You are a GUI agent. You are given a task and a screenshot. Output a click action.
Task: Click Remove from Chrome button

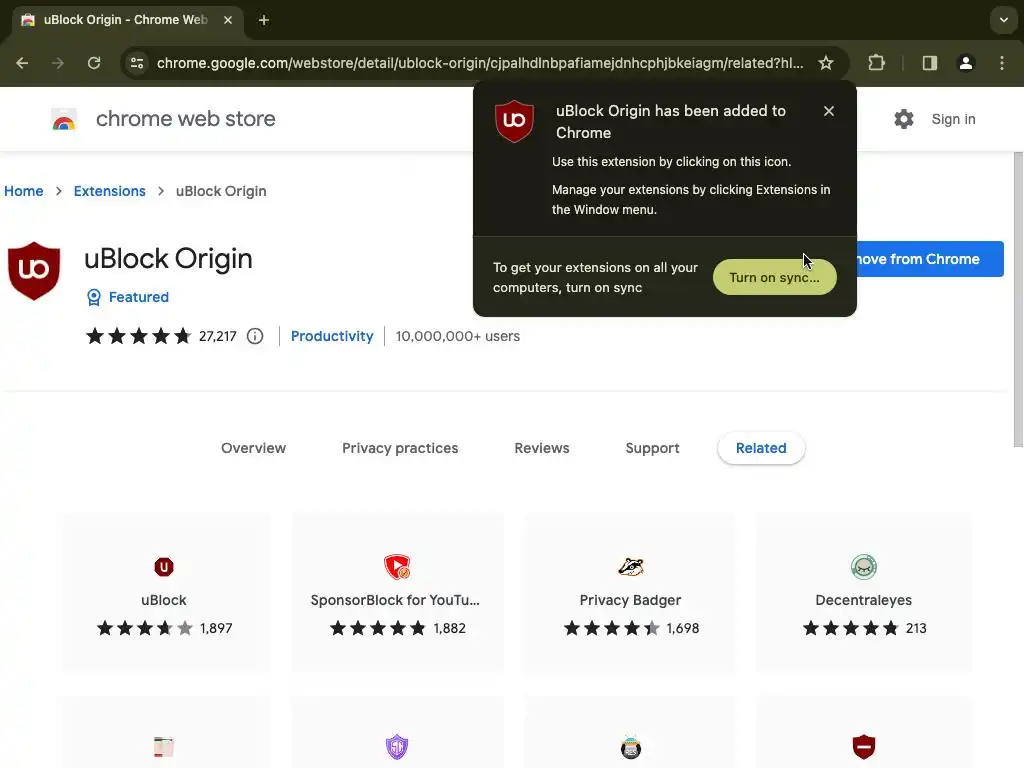pyautogui.click(x=929, y=259)
